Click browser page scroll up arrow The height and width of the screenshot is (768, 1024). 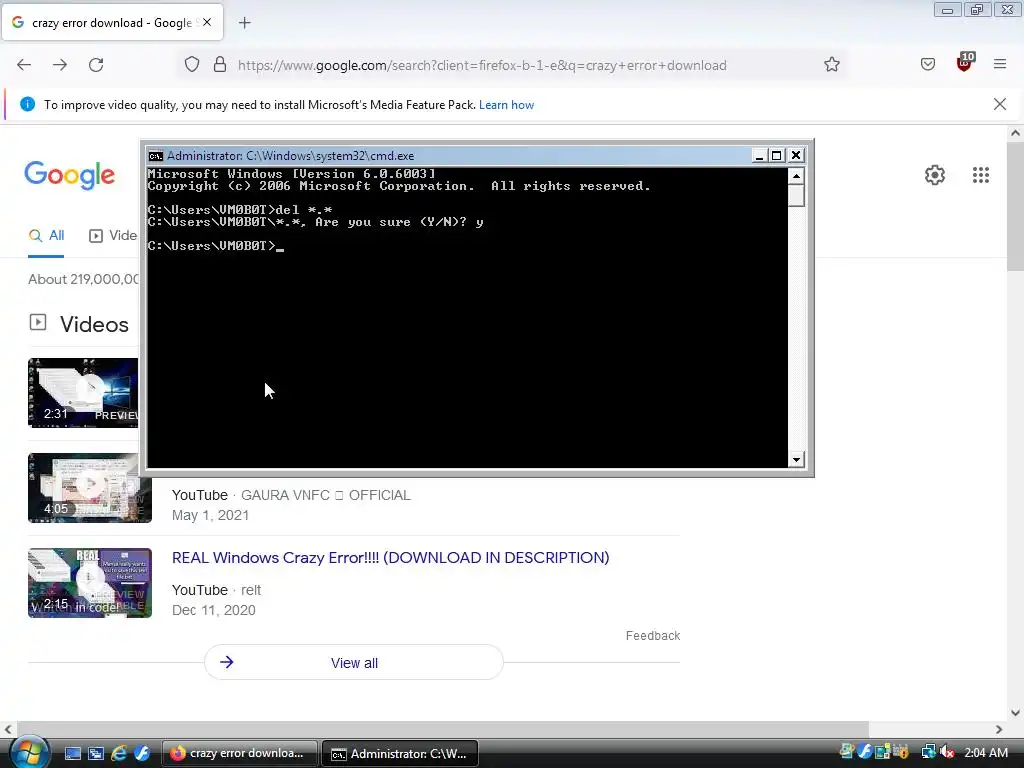[x=1015, y=133]
